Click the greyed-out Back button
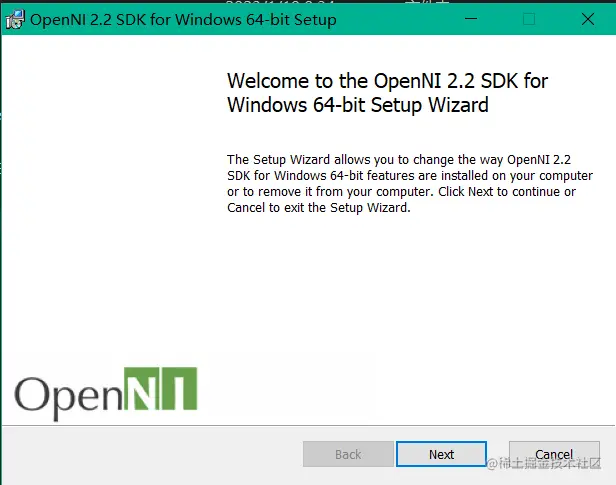This screenshot has height=485, width=616. (x=348, y=454)
